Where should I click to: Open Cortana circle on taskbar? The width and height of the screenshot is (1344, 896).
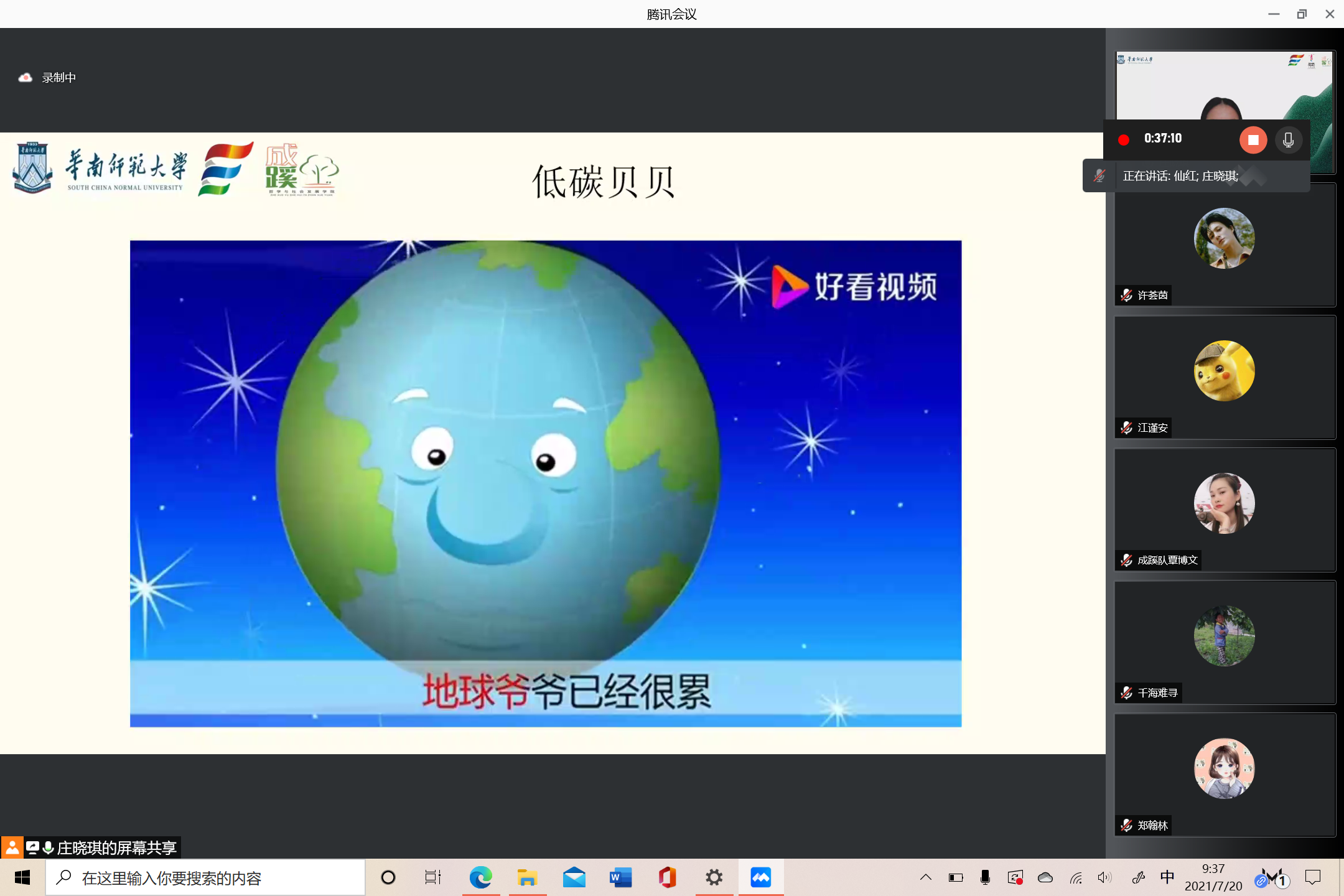[x=388, y=878]
